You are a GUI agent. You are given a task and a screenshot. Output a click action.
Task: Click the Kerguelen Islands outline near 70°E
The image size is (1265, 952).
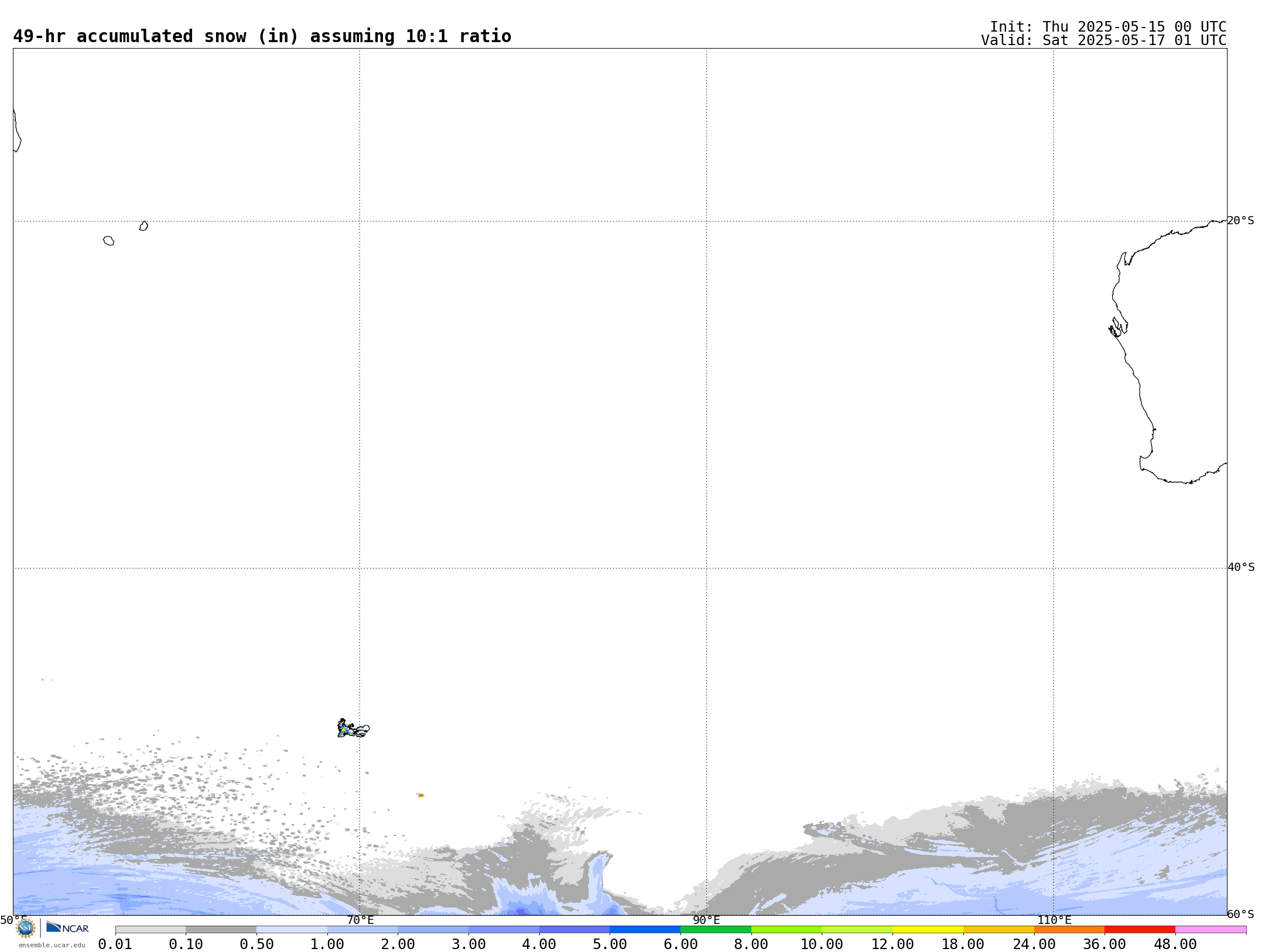(x=353, y=728)
